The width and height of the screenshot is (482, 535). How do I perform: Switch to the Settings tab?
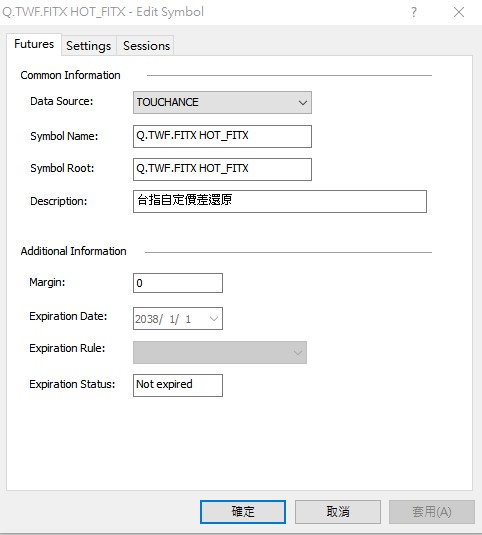[89, 45]
